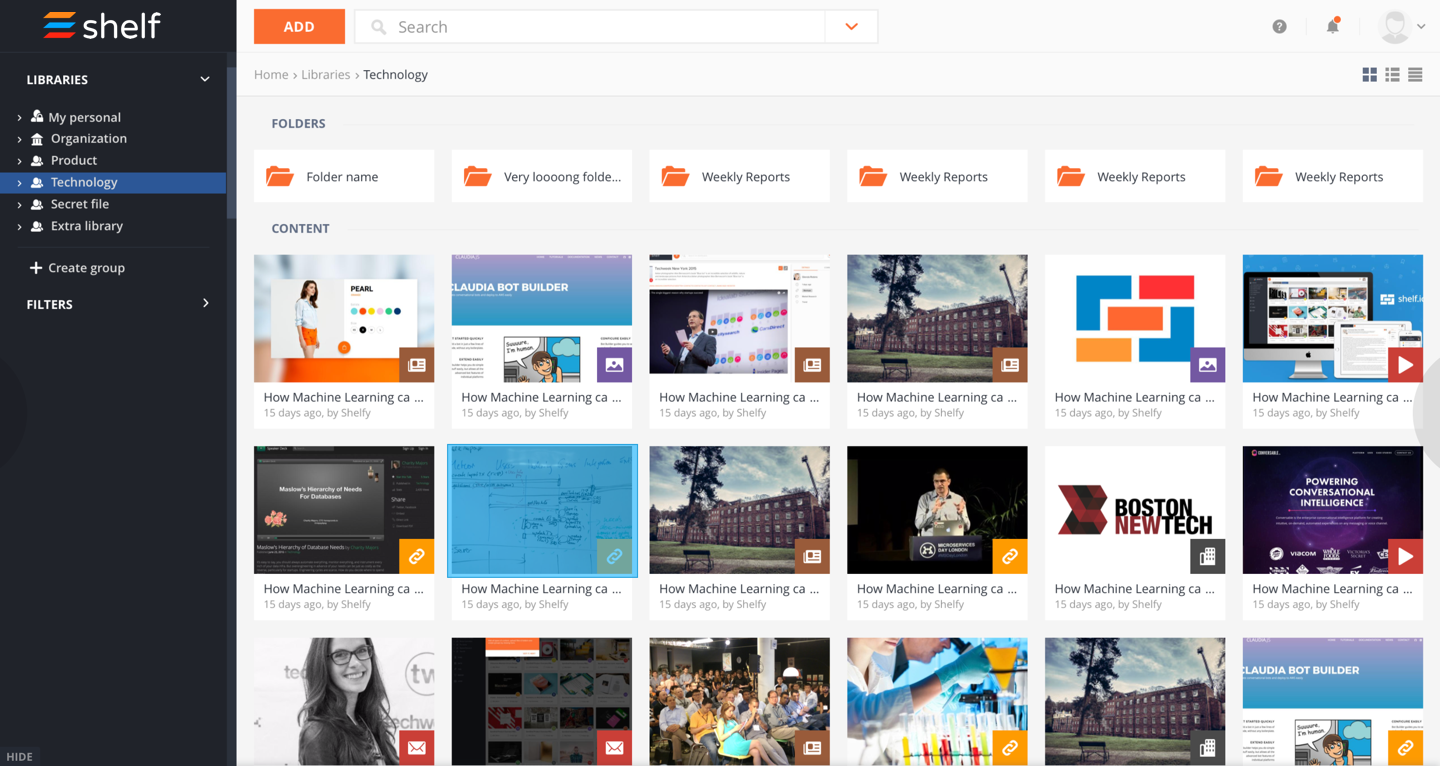
Task: Play the Powering Conversational Intelligence video
Action: (x=1406, y=557)
